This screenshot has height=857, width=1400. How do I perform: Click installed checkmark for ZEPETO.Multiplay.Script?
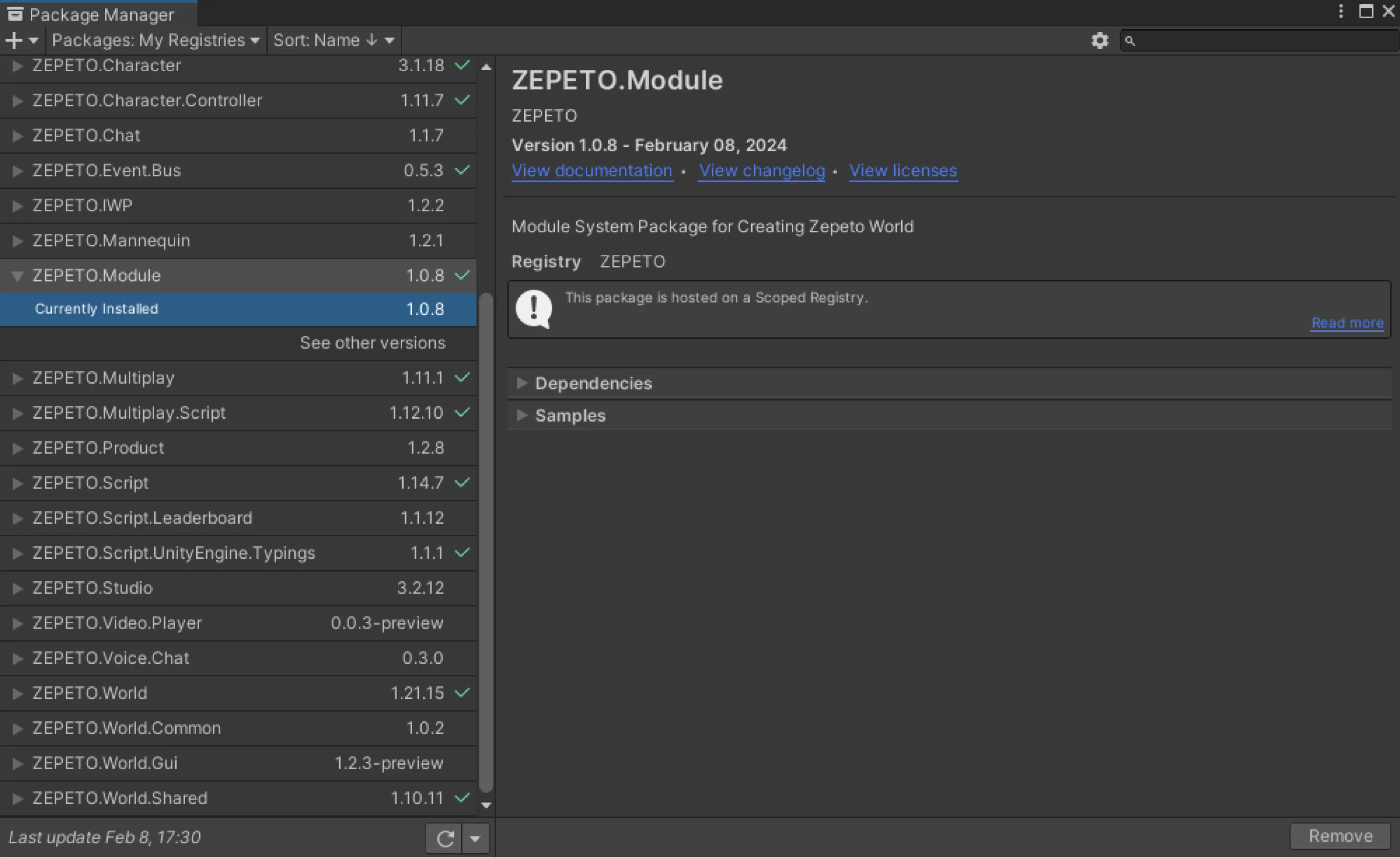point(462,412)
